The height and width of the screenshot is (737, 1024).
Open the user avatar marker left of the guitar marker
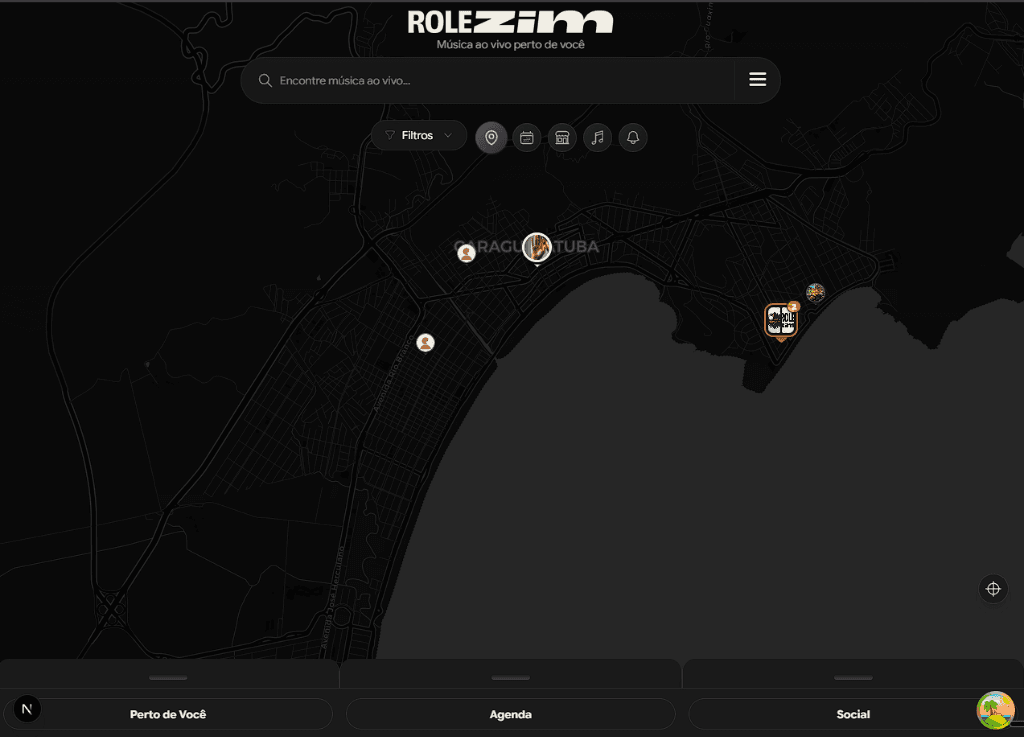pyautogui.click(x=466, y=253)
